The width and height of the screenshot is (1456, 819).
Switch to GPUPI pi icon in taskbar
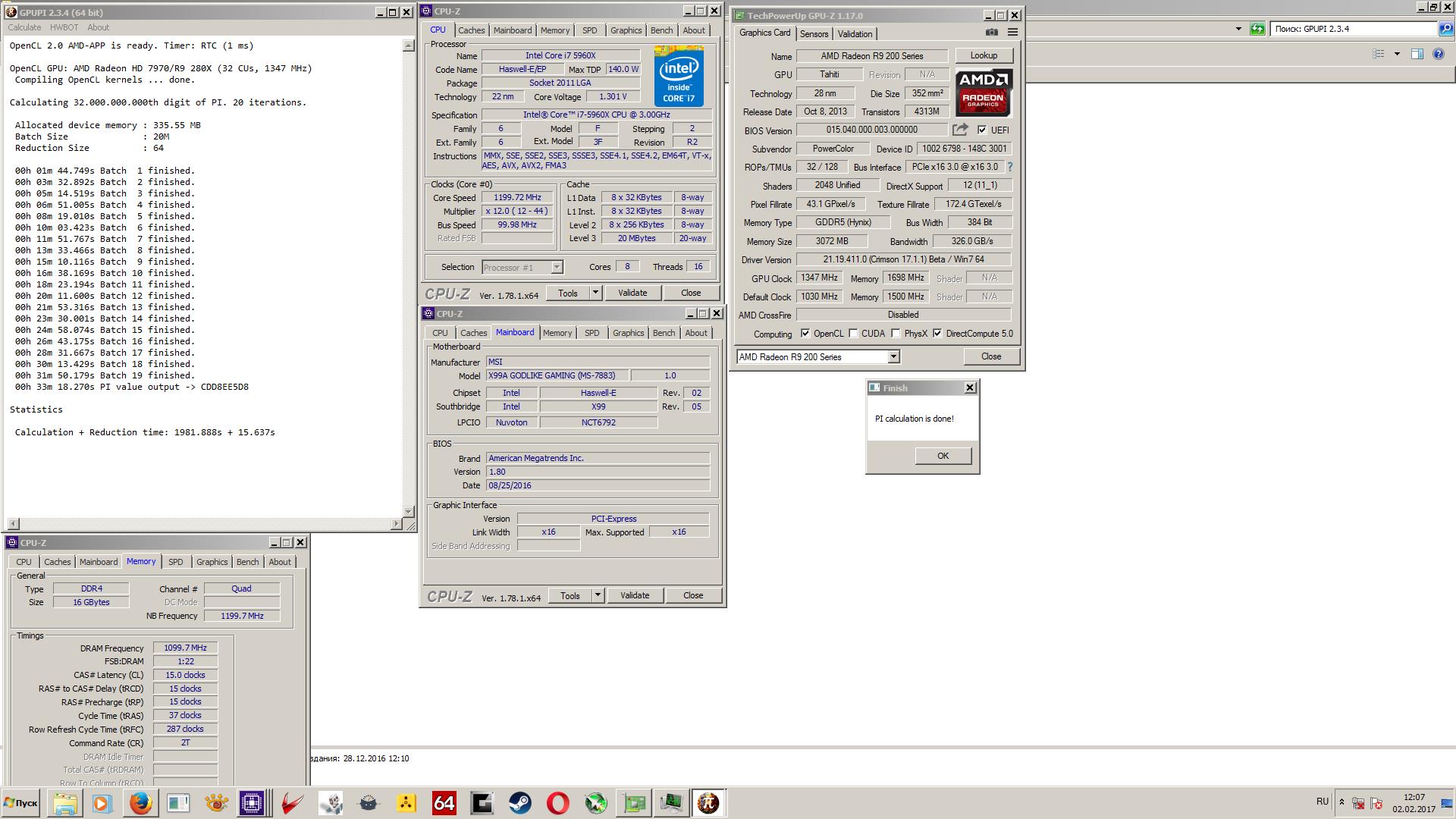click(x=709, y=803)
